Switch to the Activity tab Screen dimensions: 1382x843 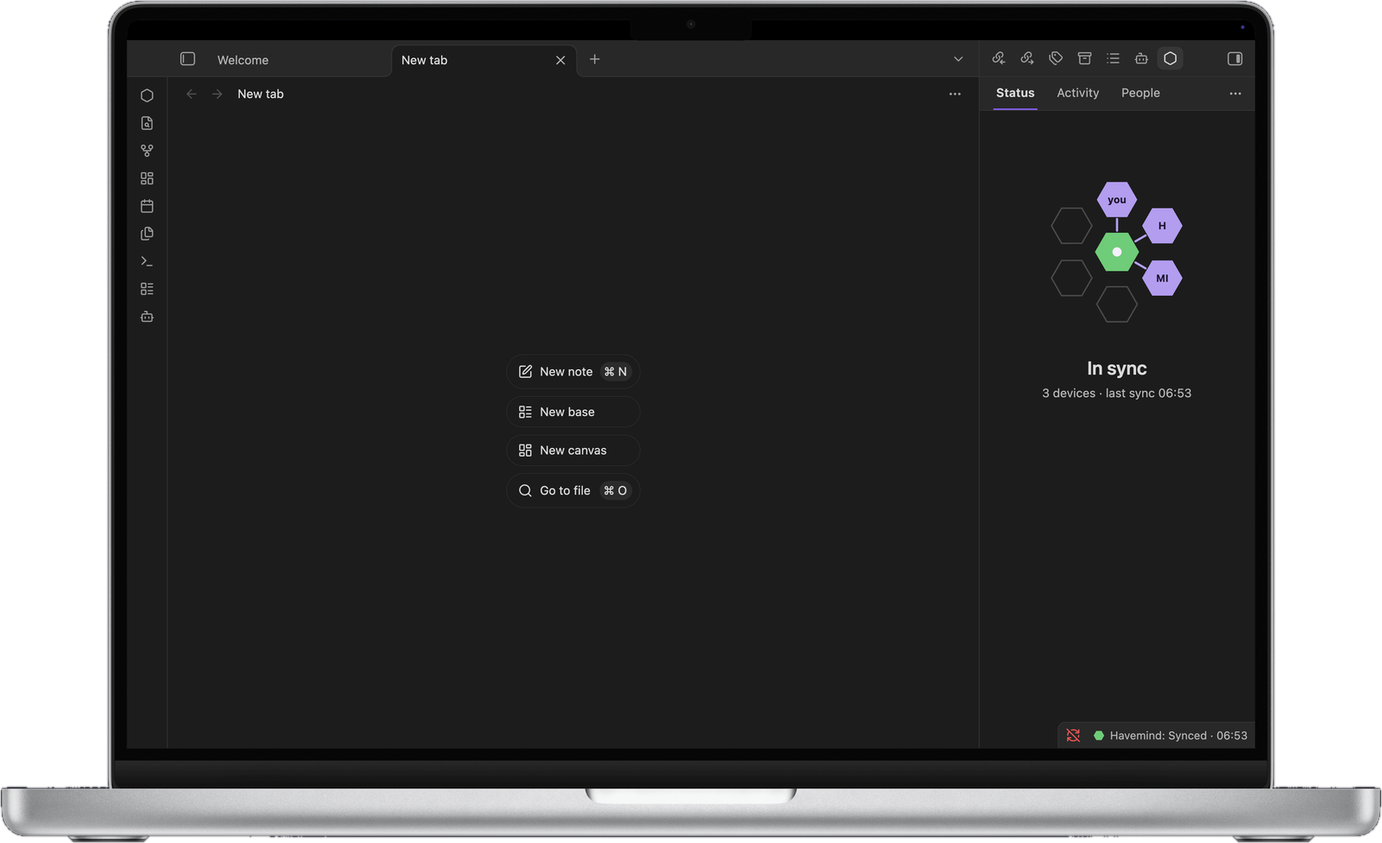[1078, 93]
